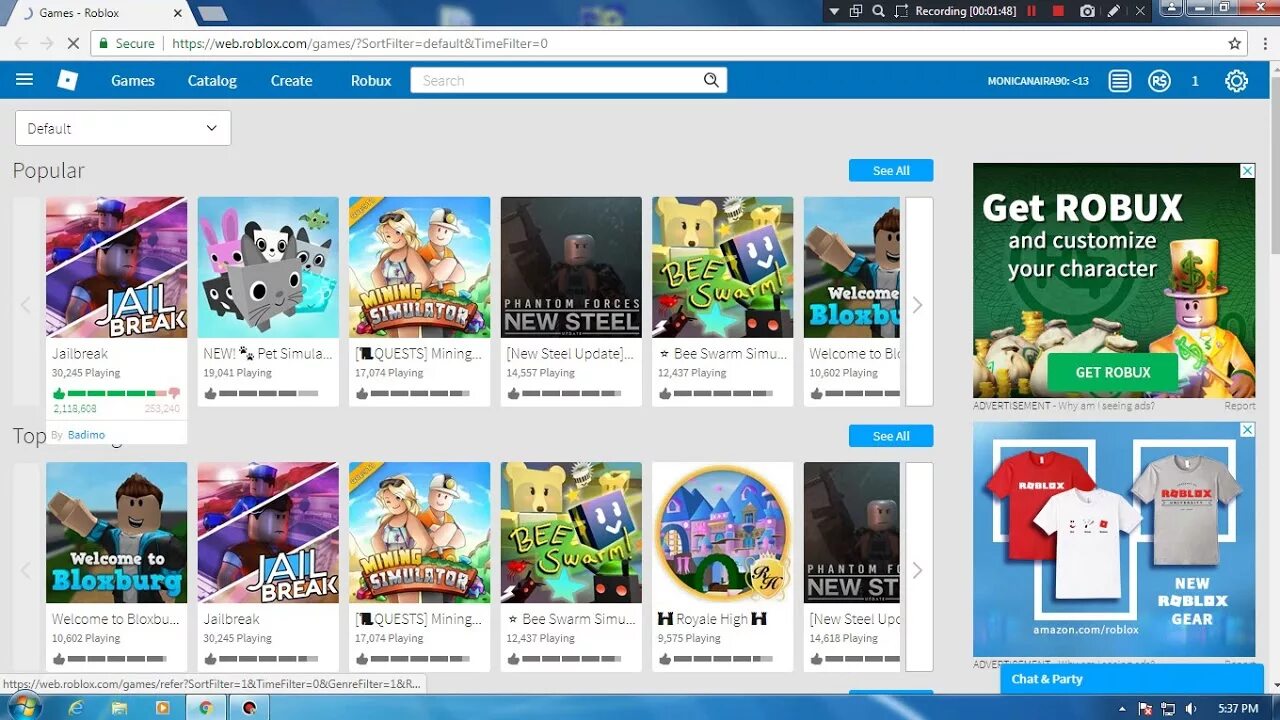Open recorder app in taskbar
Image resolution: width=1280 pixels, height=720 pixels.
pos(249,707)
